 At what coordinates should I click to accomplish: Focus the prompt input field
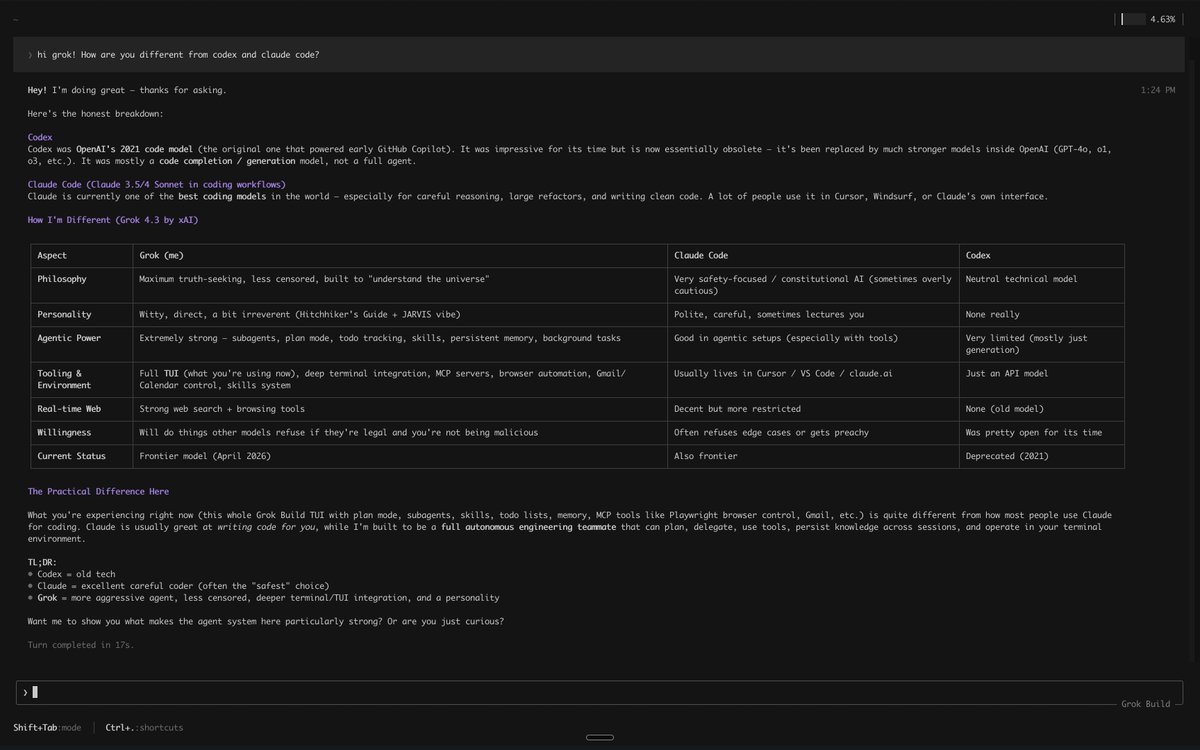598,692
